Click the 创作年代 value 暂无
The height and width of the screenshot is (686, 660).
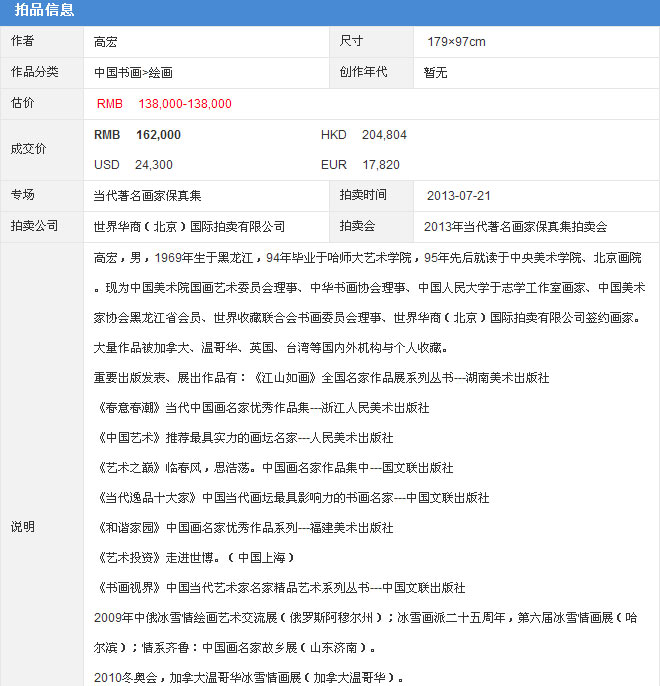(x=435, y=73)
